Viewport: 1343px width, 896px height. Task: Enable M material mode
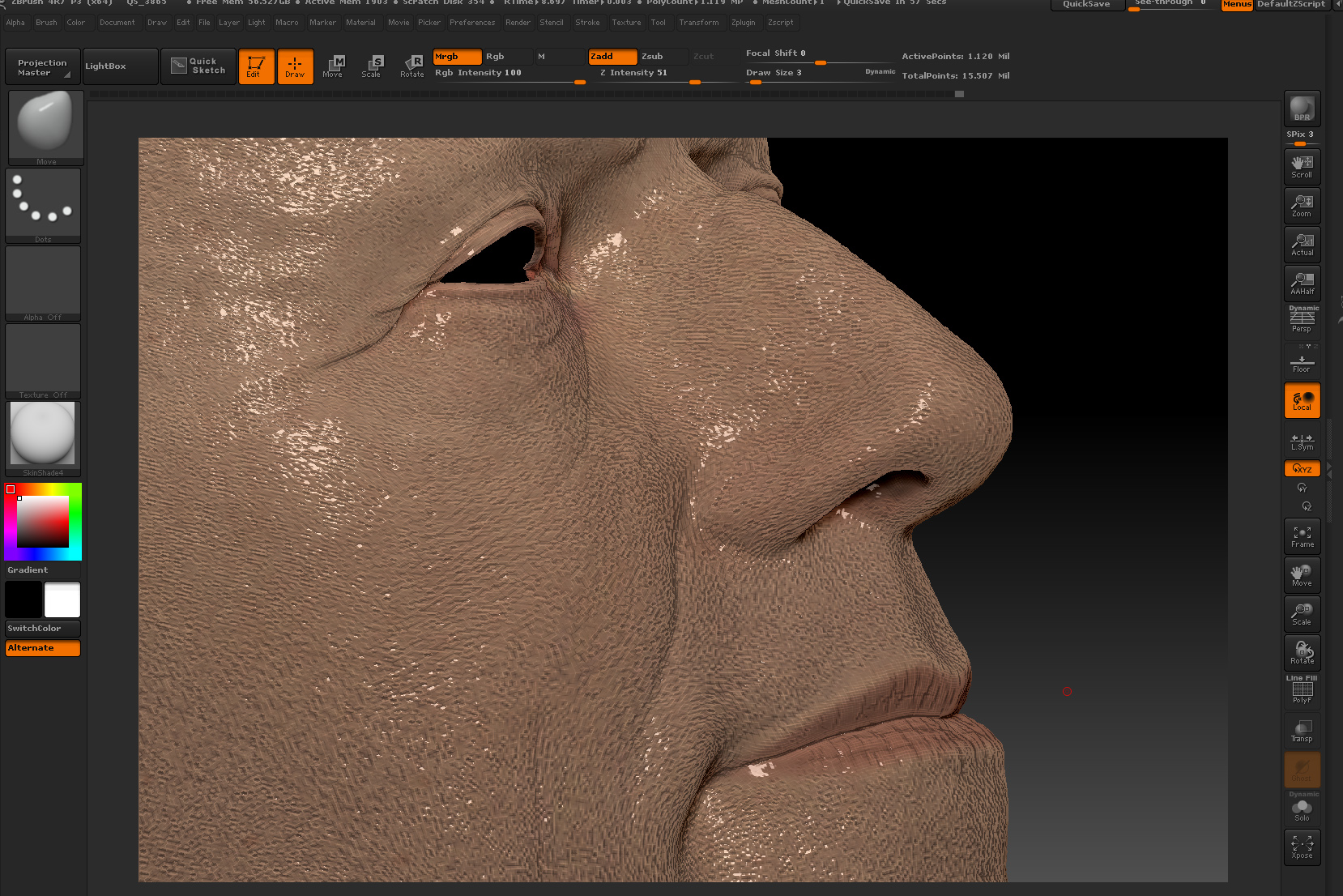click(x=559, y=57)
